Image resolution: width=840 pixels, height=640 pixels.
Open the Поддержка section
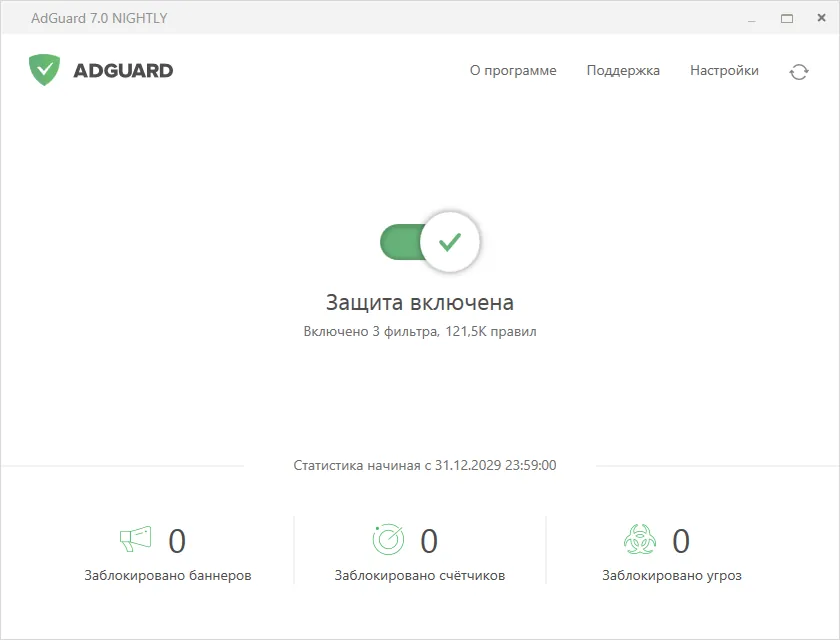pyautogui.click(x=623, y=71)
